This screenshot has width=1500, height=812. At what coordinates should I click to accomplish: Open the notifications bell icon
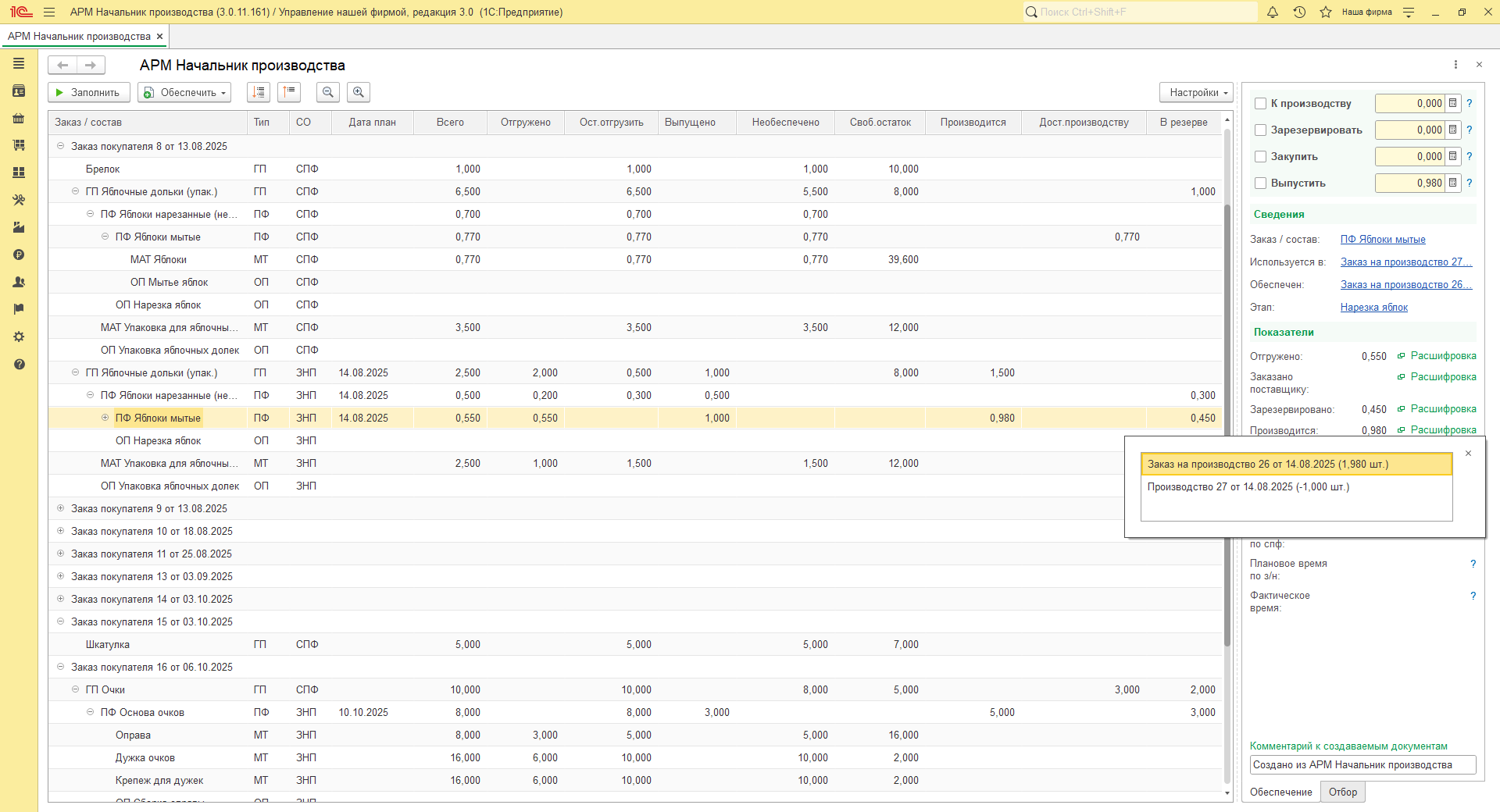click(1273, 12)
